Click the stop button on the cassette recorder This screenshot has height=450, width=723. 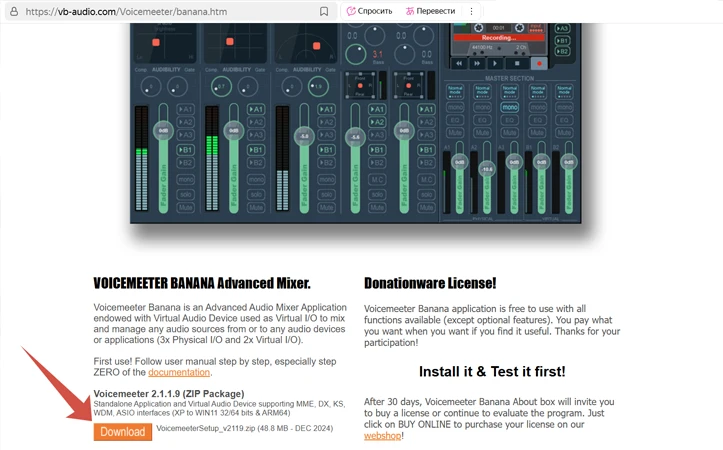517,63
